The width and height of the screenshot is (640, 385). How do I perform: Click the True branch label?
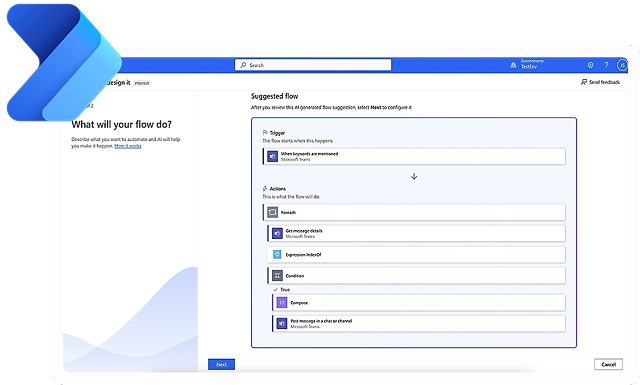click(x=285, y=289)
